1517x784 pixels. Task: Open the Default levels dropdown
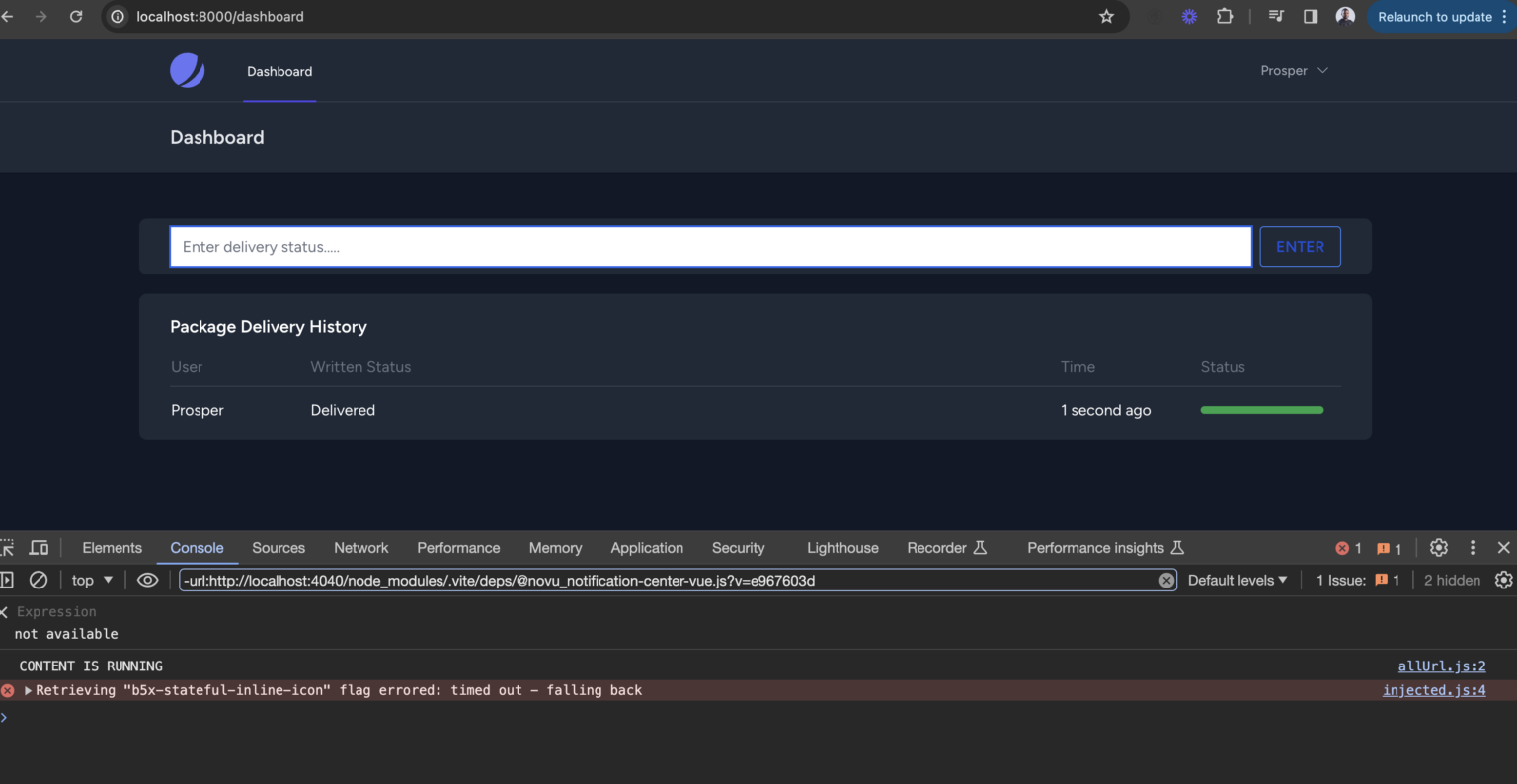1236,580
